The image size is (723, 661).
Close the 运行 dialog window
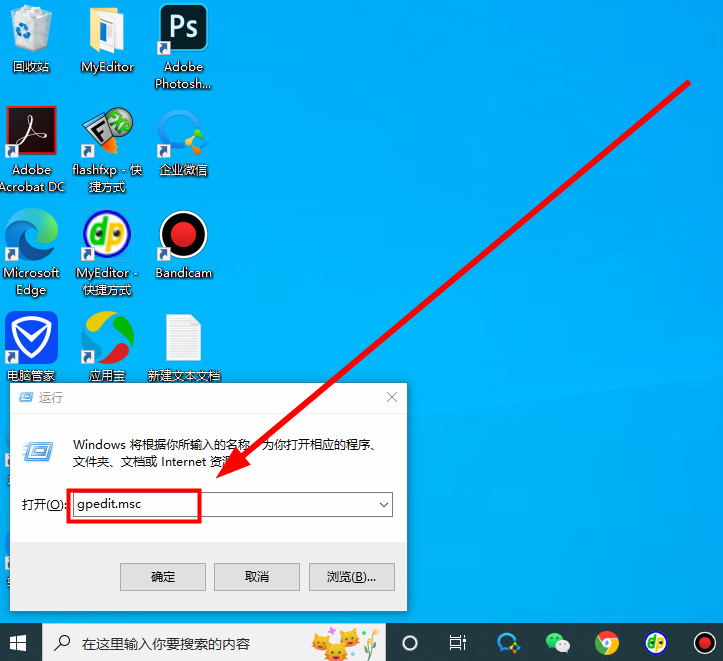pos(391,397)
